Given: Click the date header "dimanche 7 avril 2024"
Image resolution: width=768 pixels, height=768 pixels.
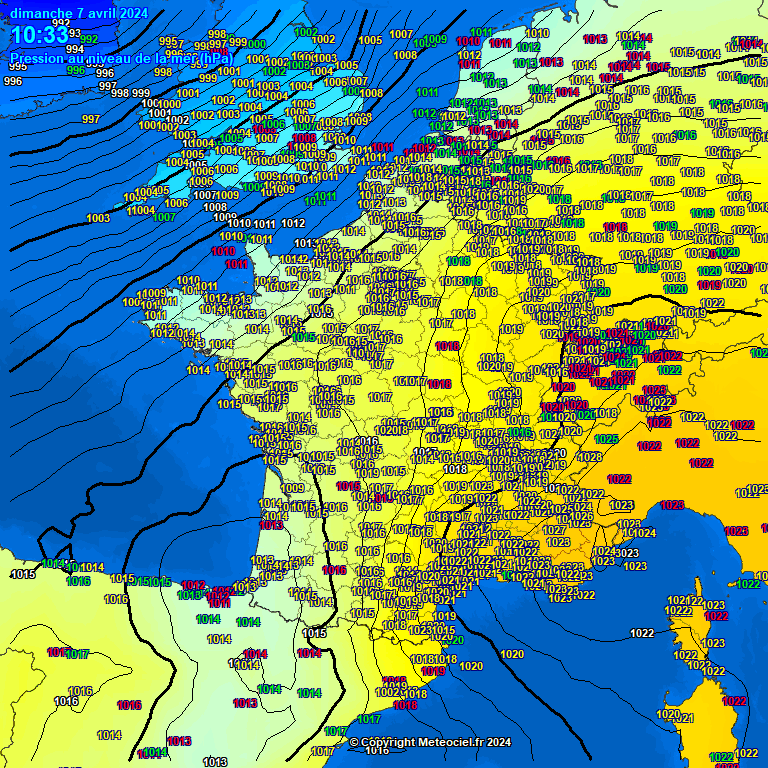Looking at the screenshot, I should (79, 13).
